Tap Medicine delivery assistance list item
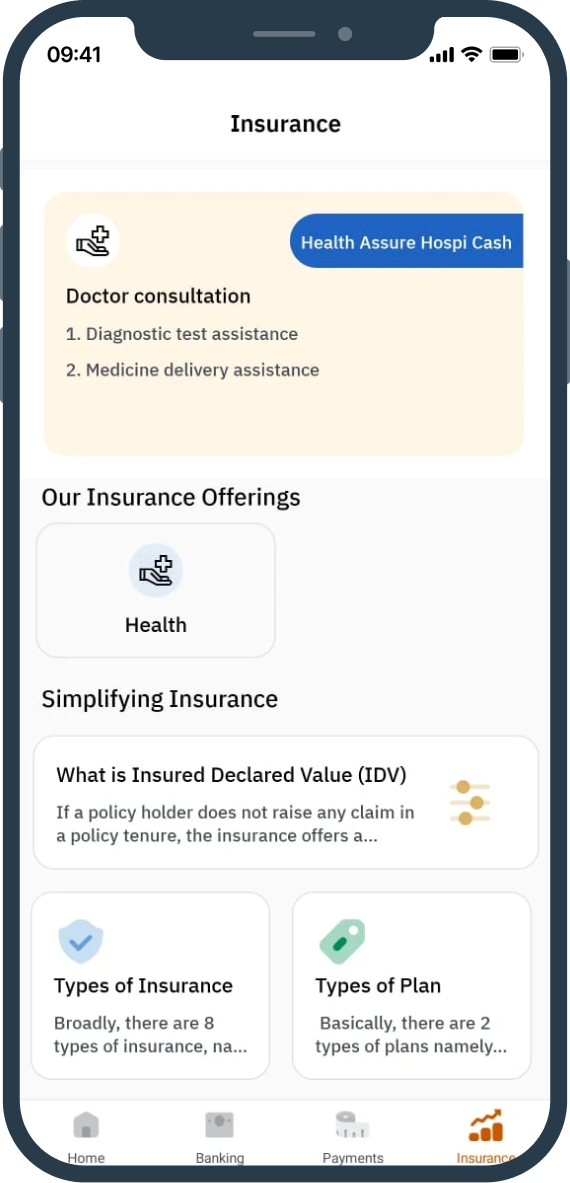Image resolution: width=570 pixels, height=1183 pixels. (x=192, y=370)
